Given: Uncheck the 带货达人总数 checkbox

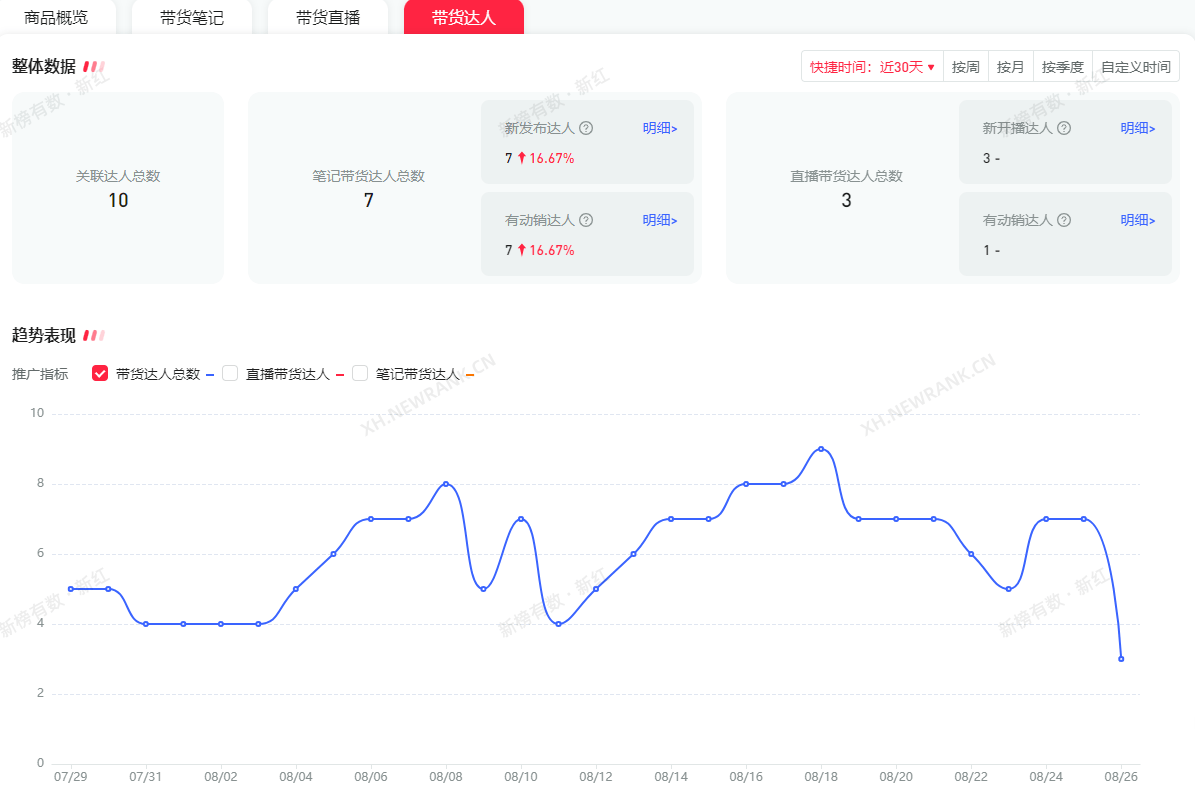Looking at the screenshot, I should click(x=100, y=374).
